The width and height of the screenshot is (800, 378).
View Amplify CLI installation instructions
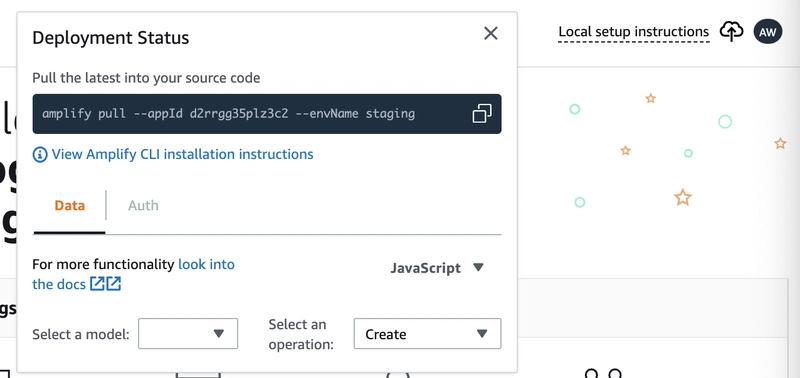coord(183,154)
